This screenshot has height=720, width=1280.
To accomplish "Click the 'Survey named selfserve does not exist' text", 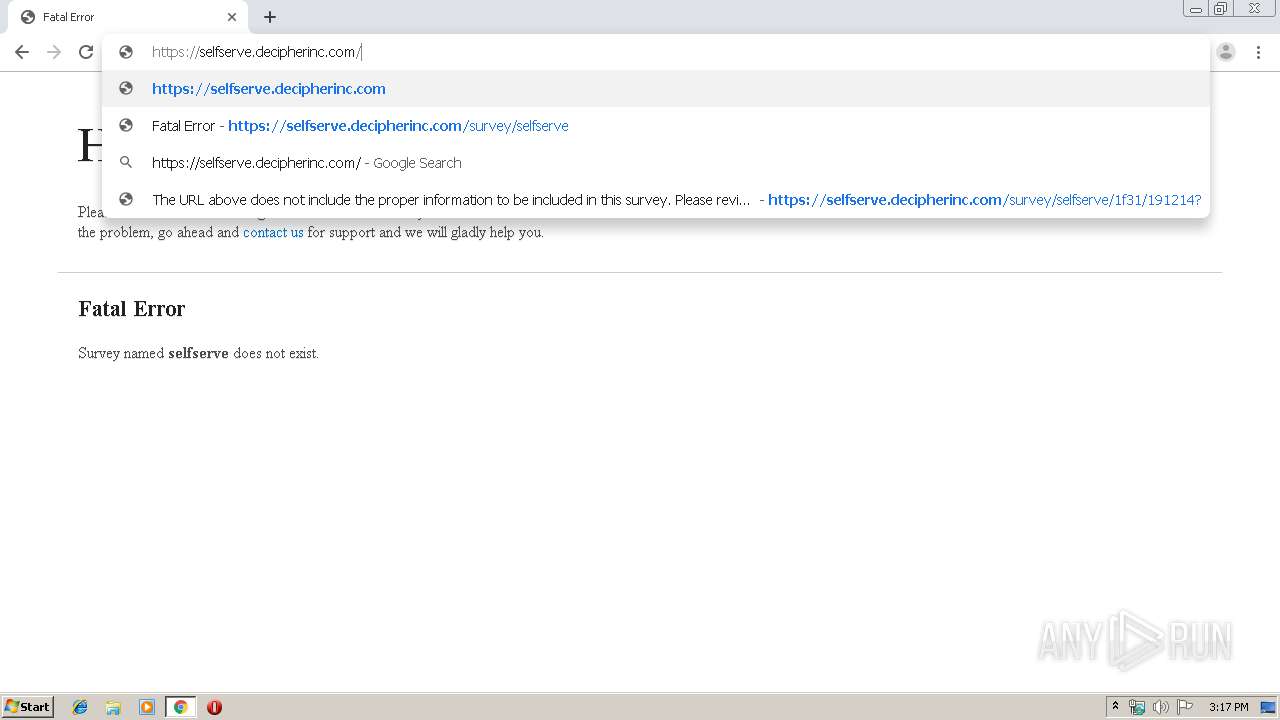I will coord(198,353).
